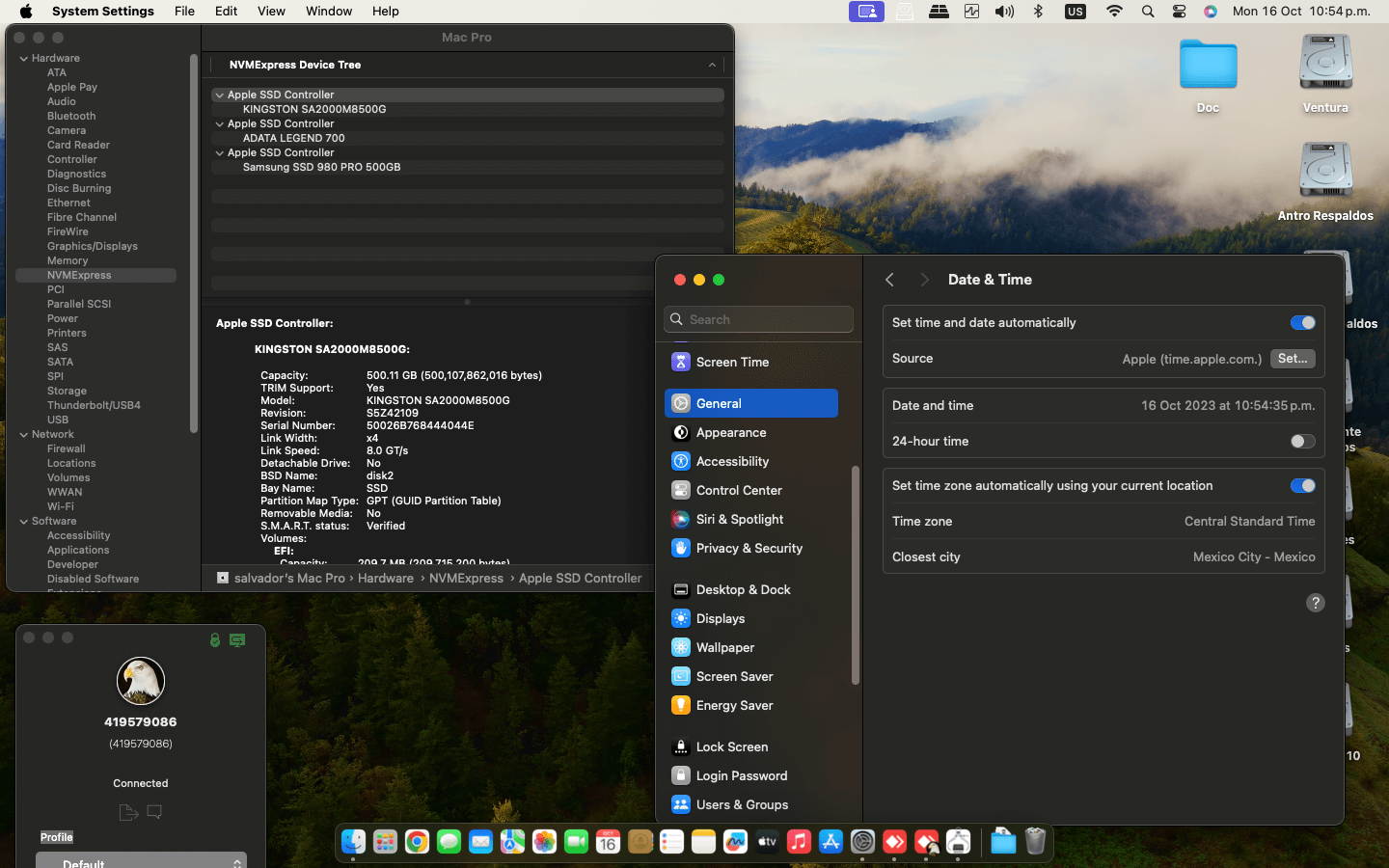Enable 24-hour time switch
1389x868 pixels.
pos(1302,442)
